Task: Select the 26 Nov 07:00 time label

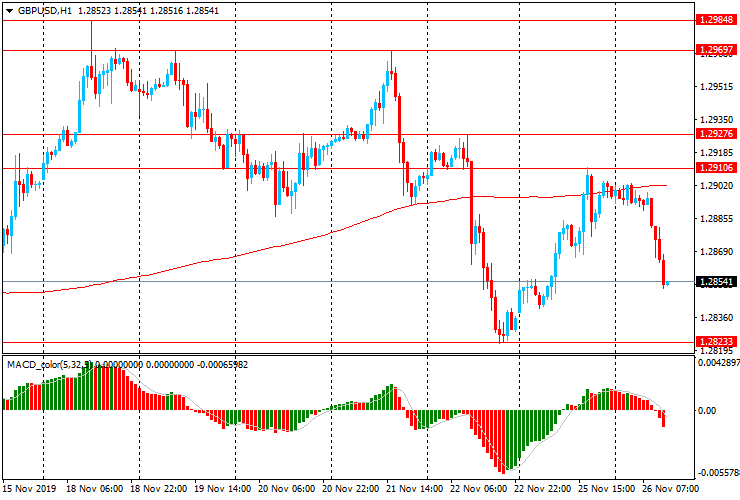Action: [x=670, y=488]
